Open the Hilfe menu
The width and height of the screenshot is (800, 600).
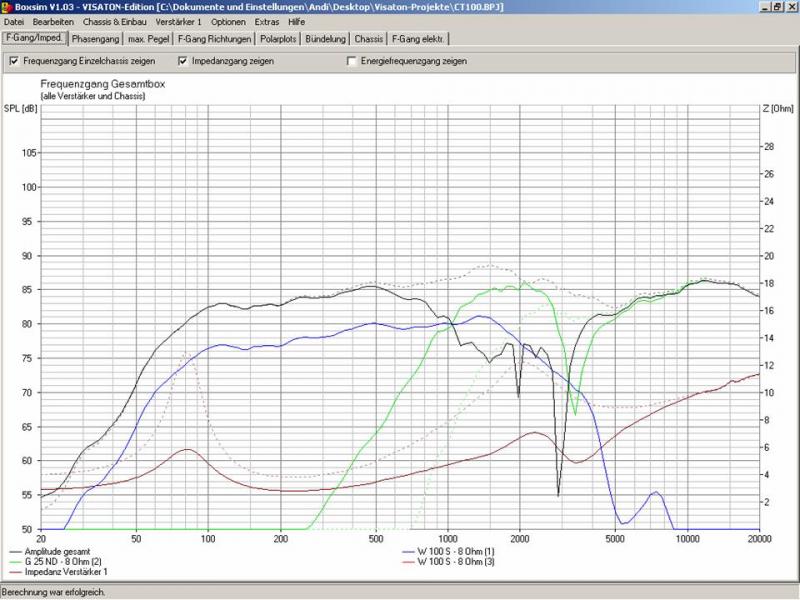(297, 21)
